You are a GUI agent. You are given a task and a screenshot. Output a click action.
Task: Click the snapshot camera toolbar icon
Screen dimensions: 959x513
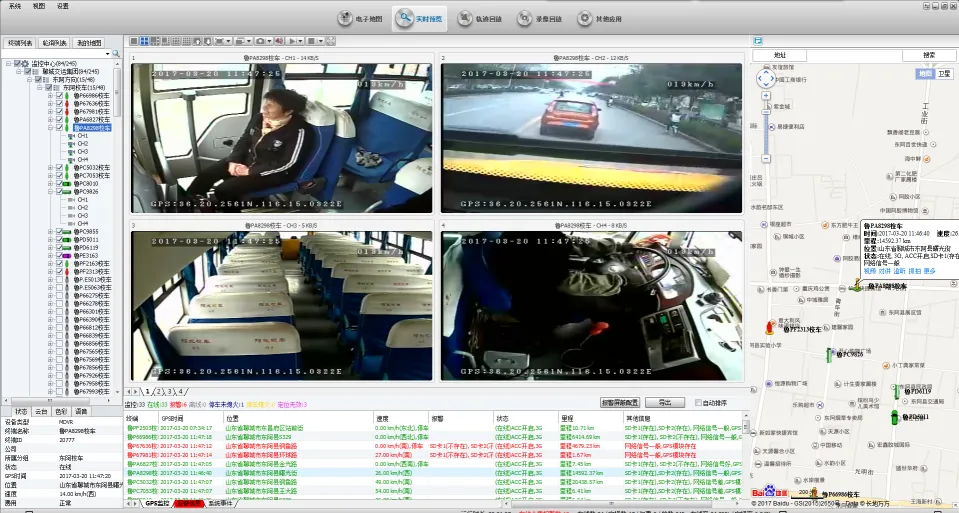click(259, 41)
